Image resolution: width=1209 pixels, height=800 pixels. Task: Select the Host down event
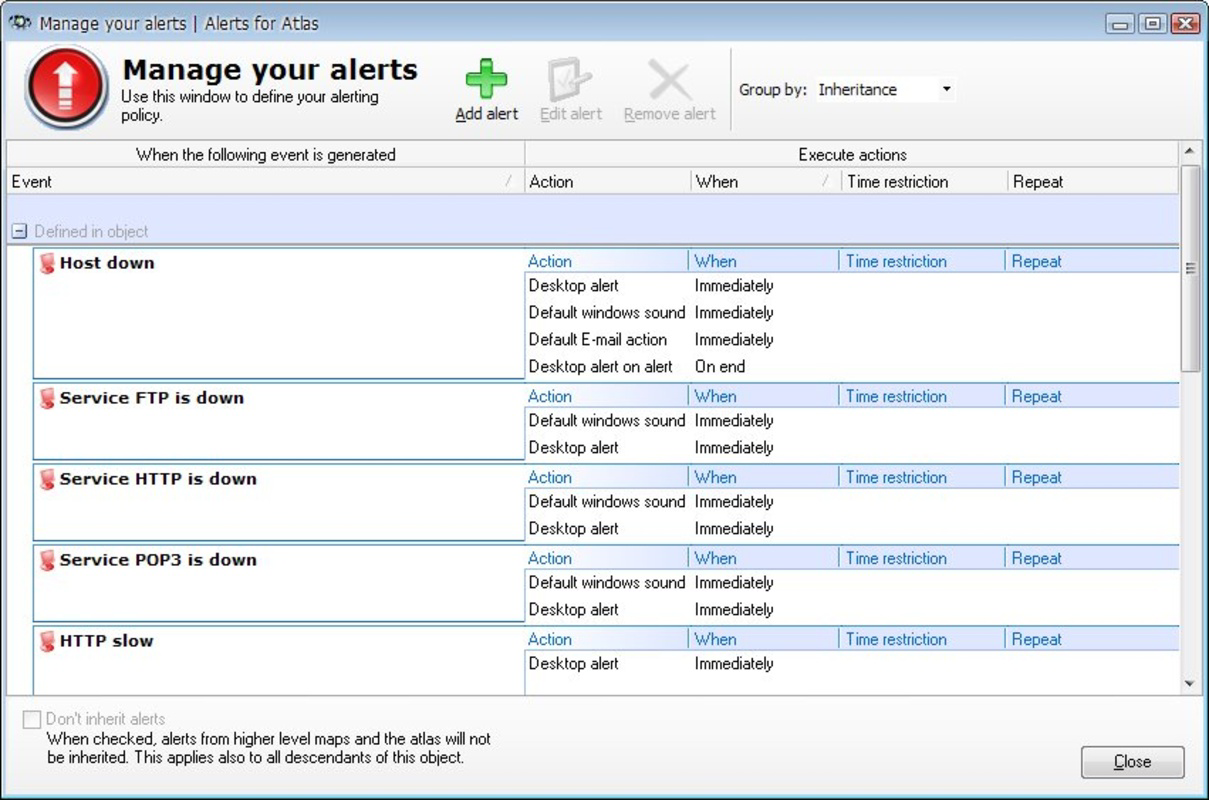pyautogui.click(x=107, y=263)
